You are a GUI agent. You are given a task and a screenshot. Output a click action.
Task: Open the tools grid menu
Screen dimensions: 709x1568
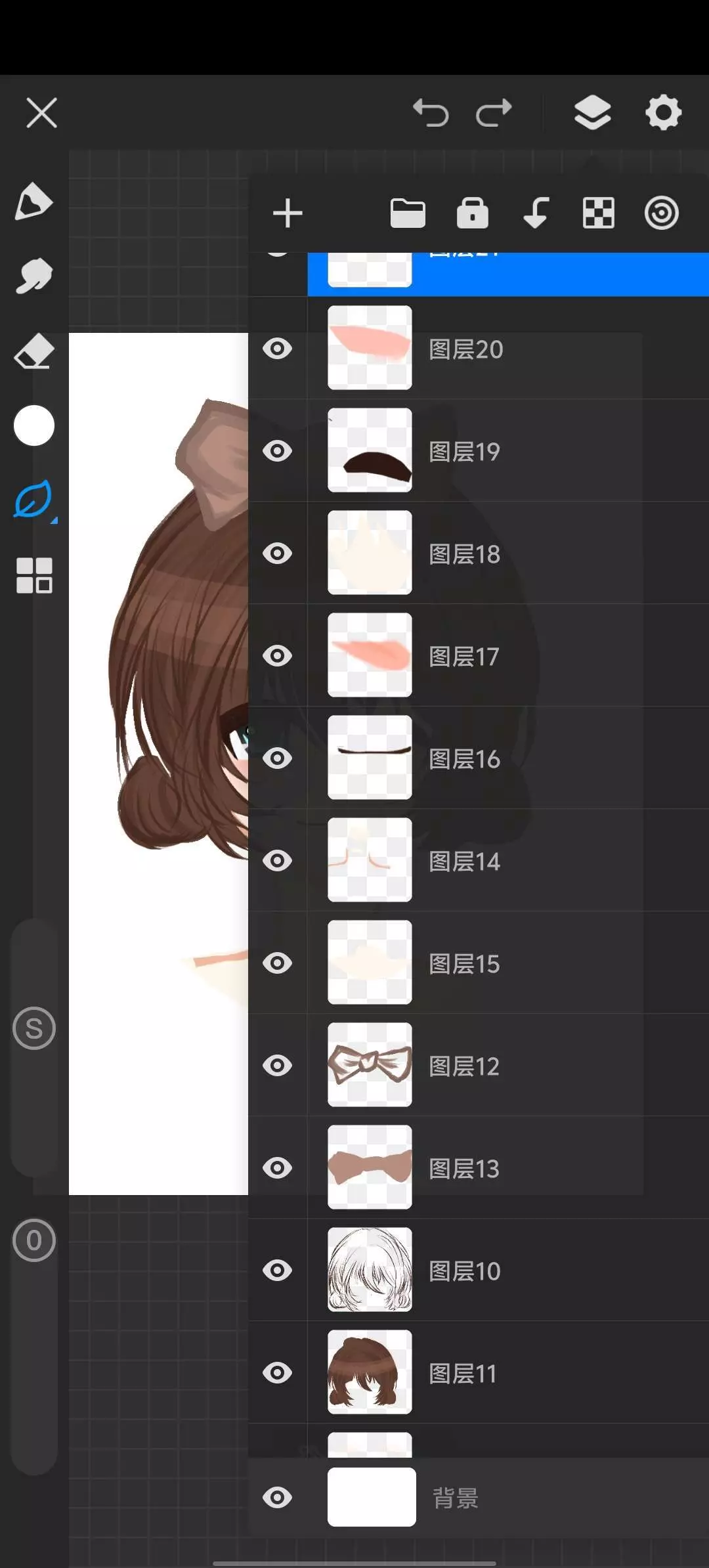click(34, 576)
